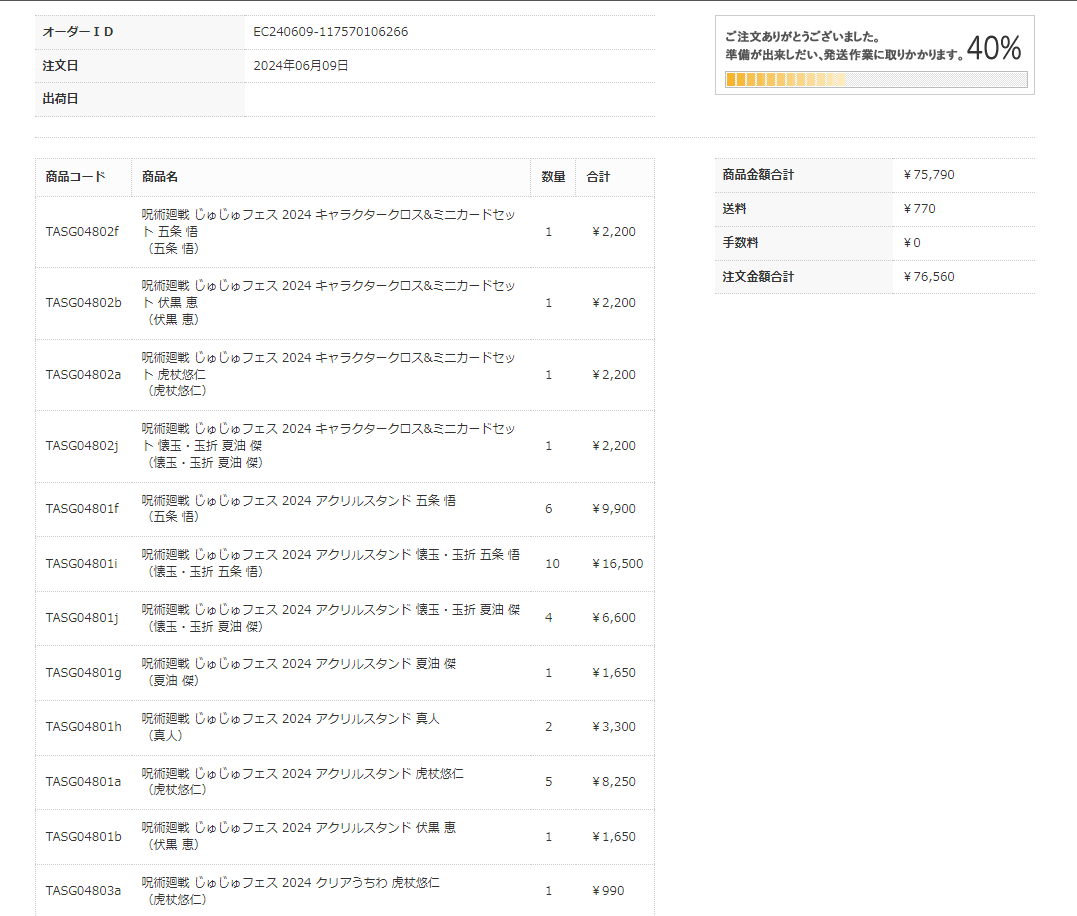Click product name for TASG04802a cloth set
The height and width of the screenshot is (916, 1077).
(328, 374)
